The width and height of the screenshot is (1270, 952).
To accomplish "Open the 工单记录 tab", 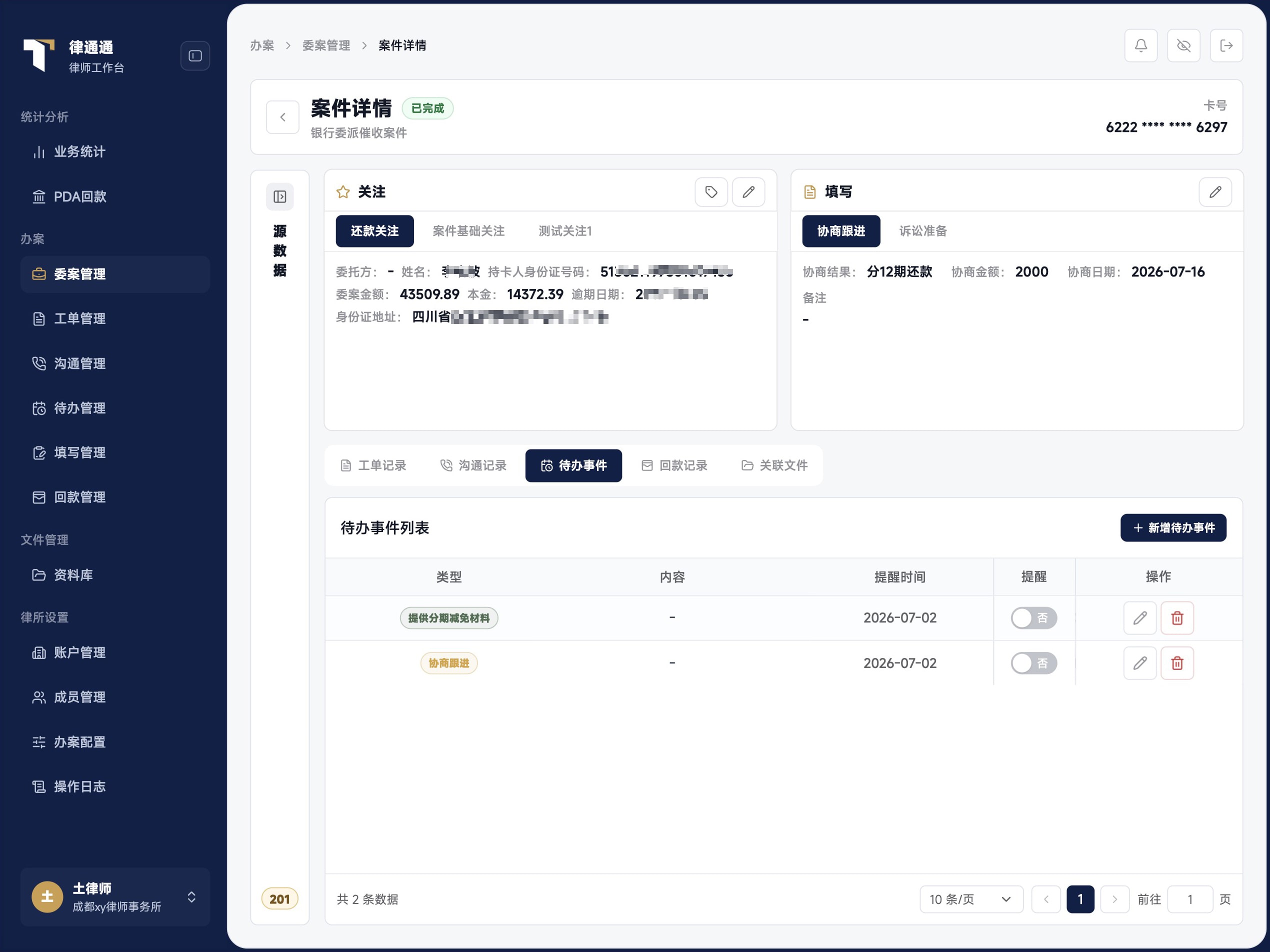I will (x=373, y=465).
